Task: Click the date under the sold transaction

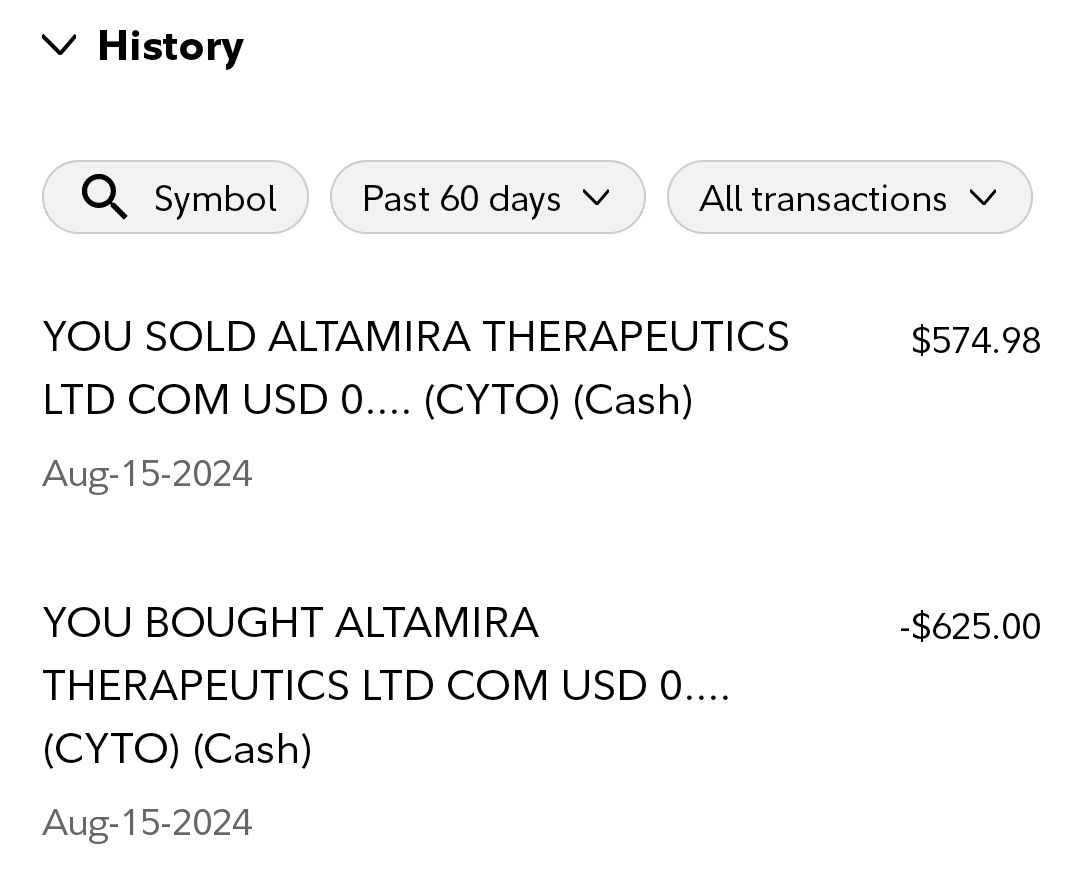Action: click(147, 473)
